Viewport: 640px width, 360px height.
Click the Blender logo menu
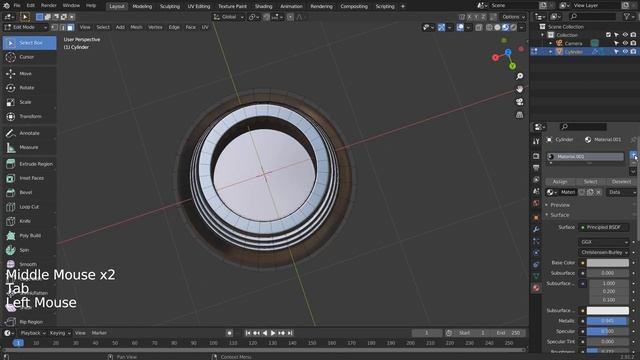click(x=6, y=6)
